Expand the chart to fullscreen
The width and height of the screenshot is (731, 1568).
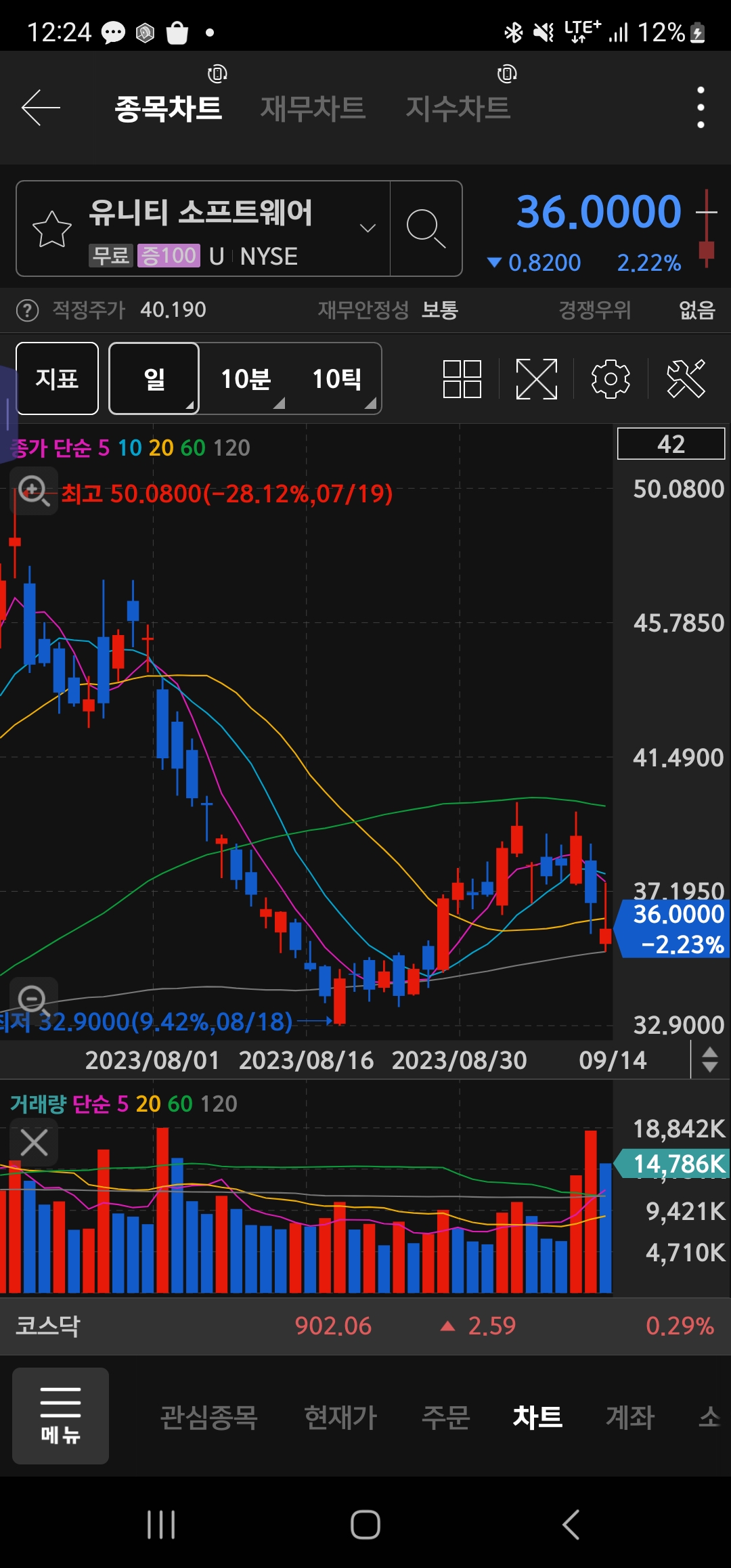coord(536,378)
